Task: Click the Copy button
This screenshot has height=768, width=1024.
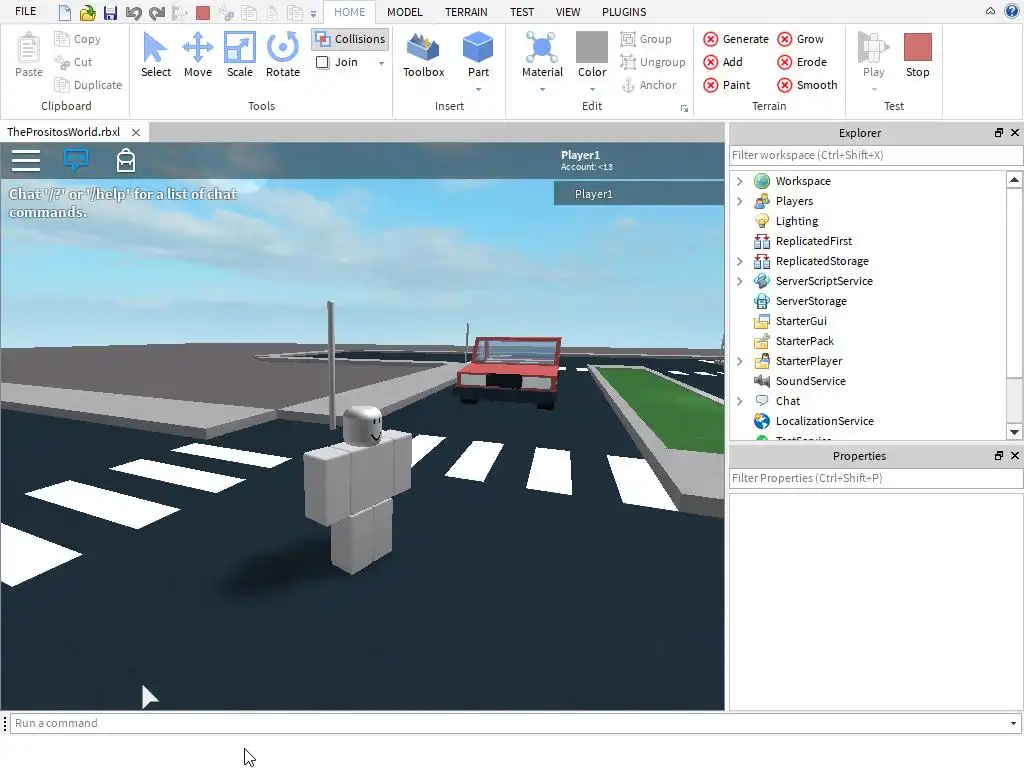Action: point(78,39)
